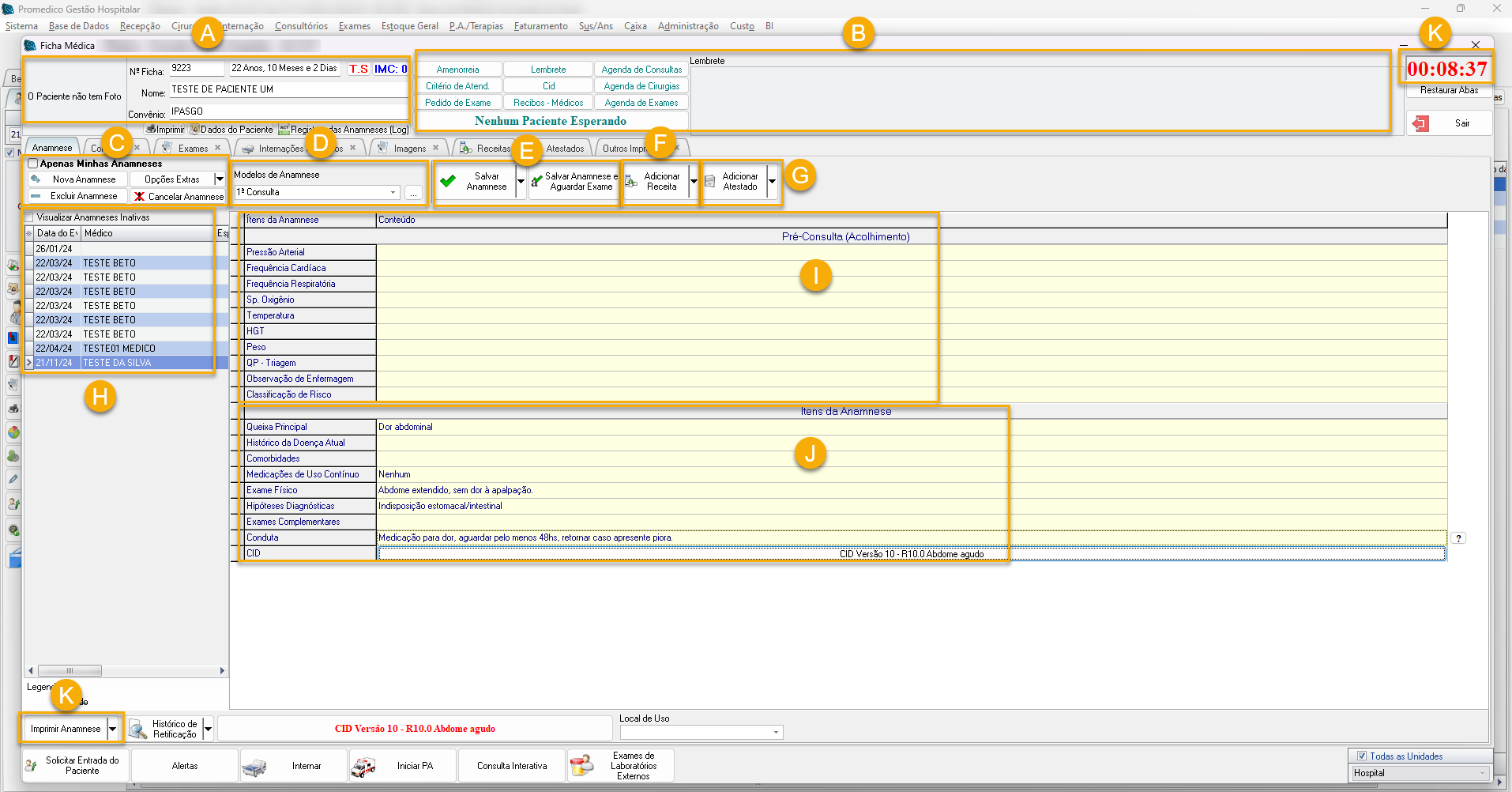
Task: Click the Cancelar Anamnese red X icon
Action: pos(140,197)
